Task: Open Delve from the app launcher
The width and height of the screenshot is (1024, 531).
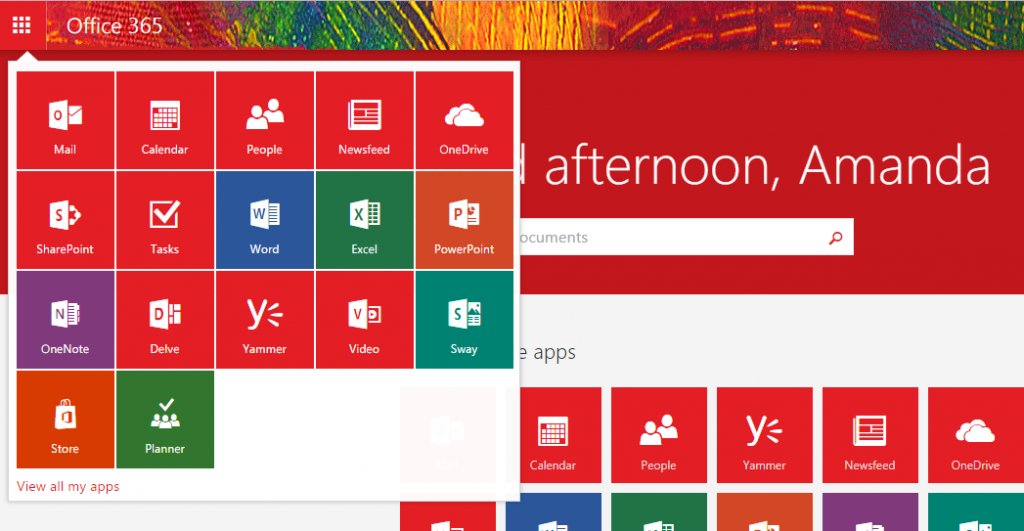Action: tap(165, 320)
